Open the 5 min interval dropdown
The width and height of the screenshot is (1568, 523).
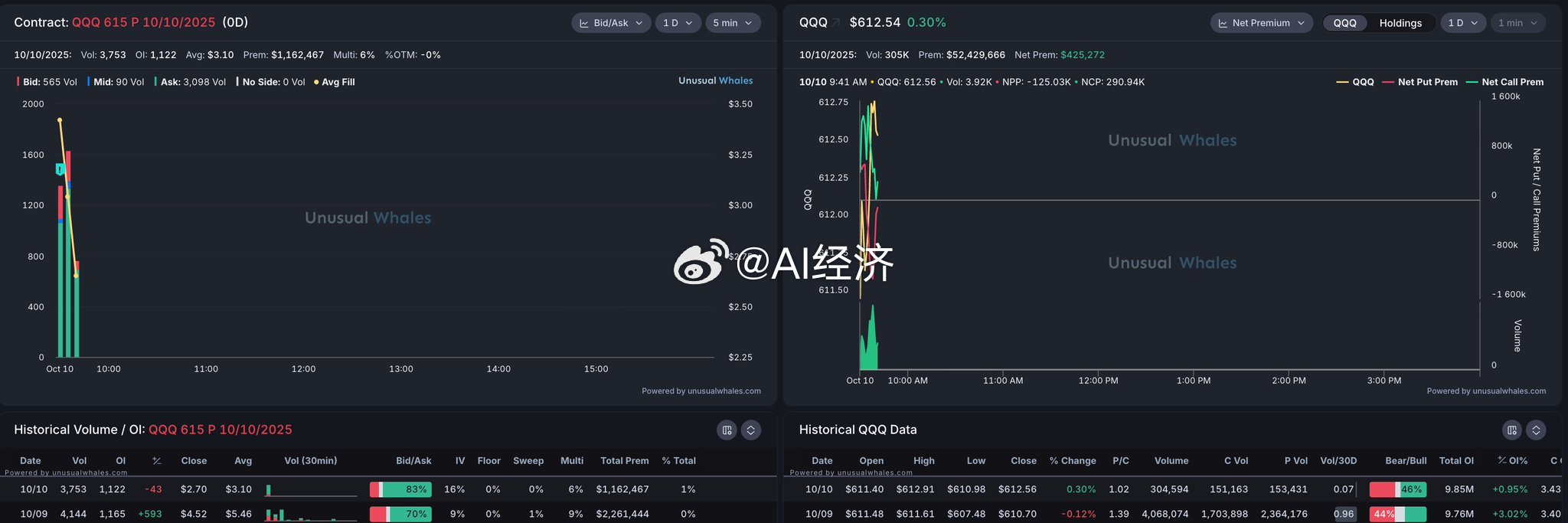click(x=733, y=23)
